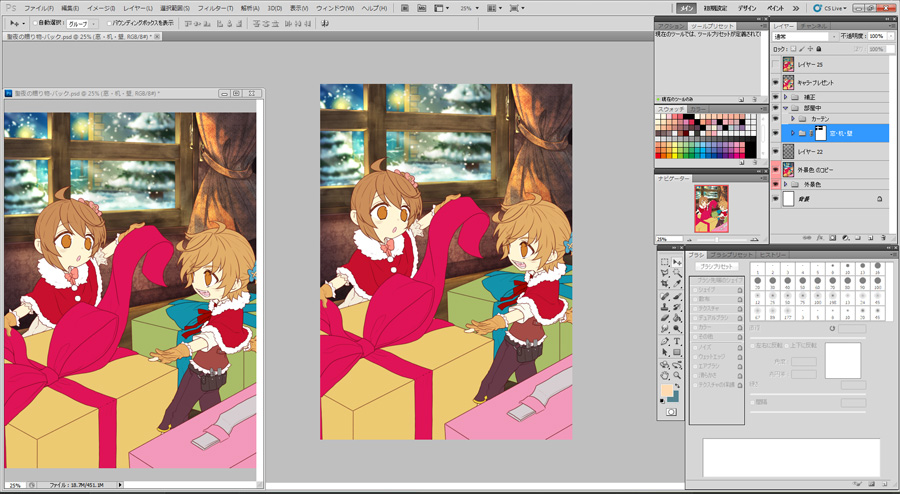Click the ブラシプリセット button
This screenshot has width=900, height=494.
pyautogui.click(x=717, y=267)
